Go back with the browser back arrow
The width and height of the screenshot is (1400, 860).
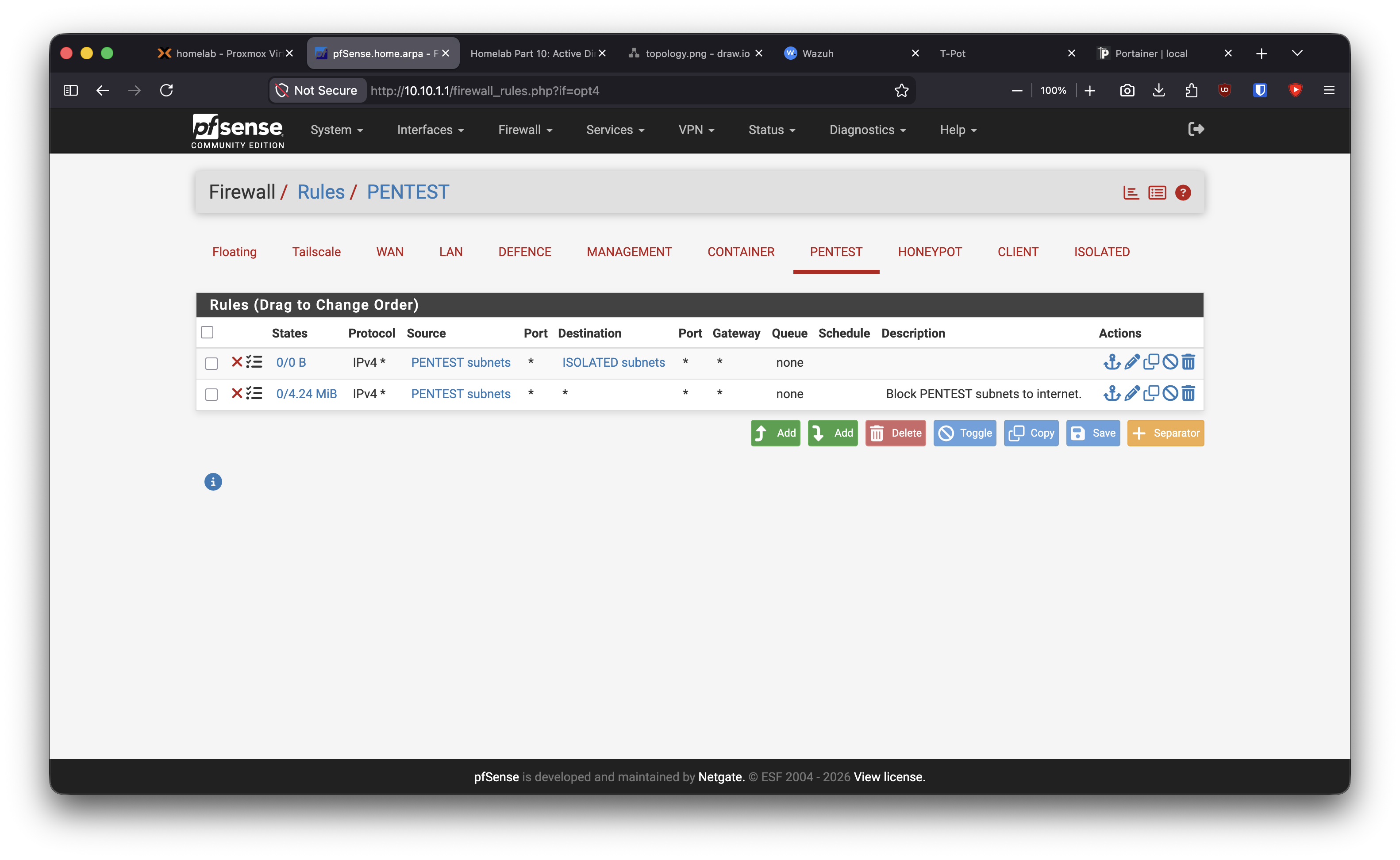point(102,90)
